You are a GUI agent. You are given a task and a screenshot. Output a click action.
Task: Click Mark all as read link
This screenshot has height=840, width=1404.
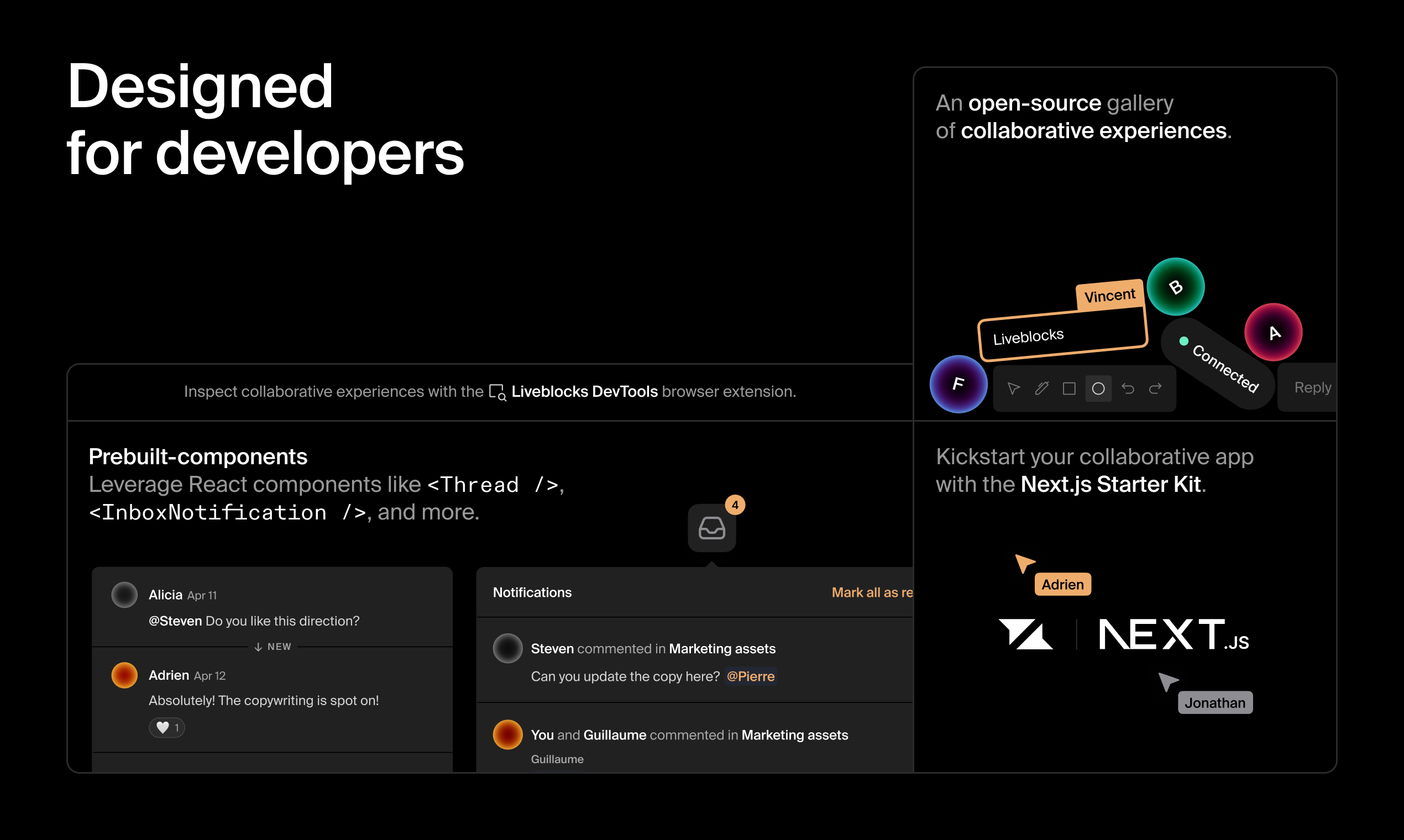(872, 592)
